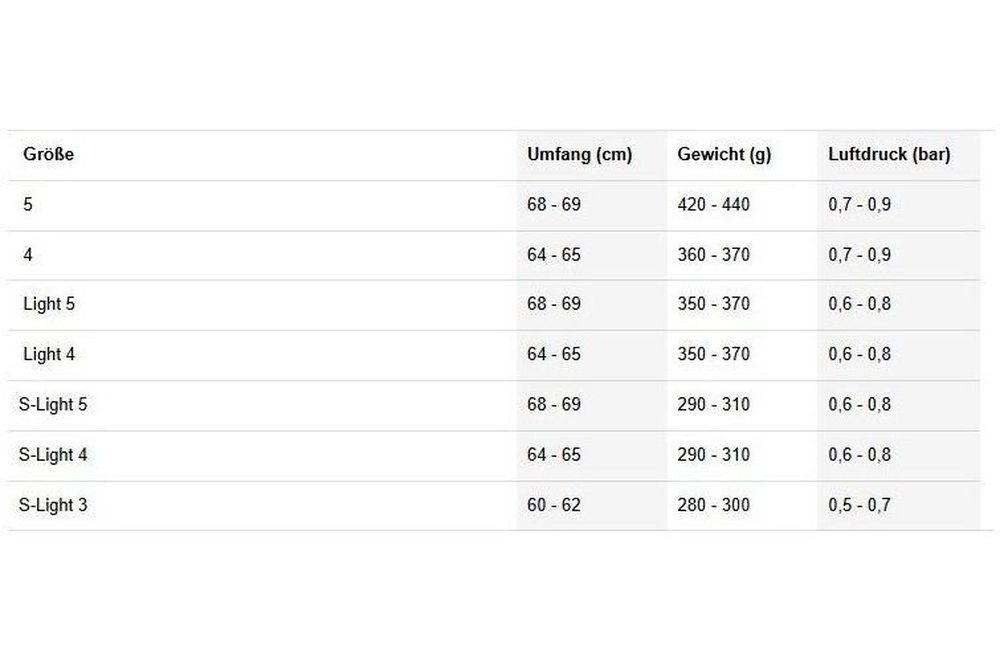The height and width of the screenshot is (662, 1000).
Task: Select the 360 - 370 weight cell
Action: (713, 255)
